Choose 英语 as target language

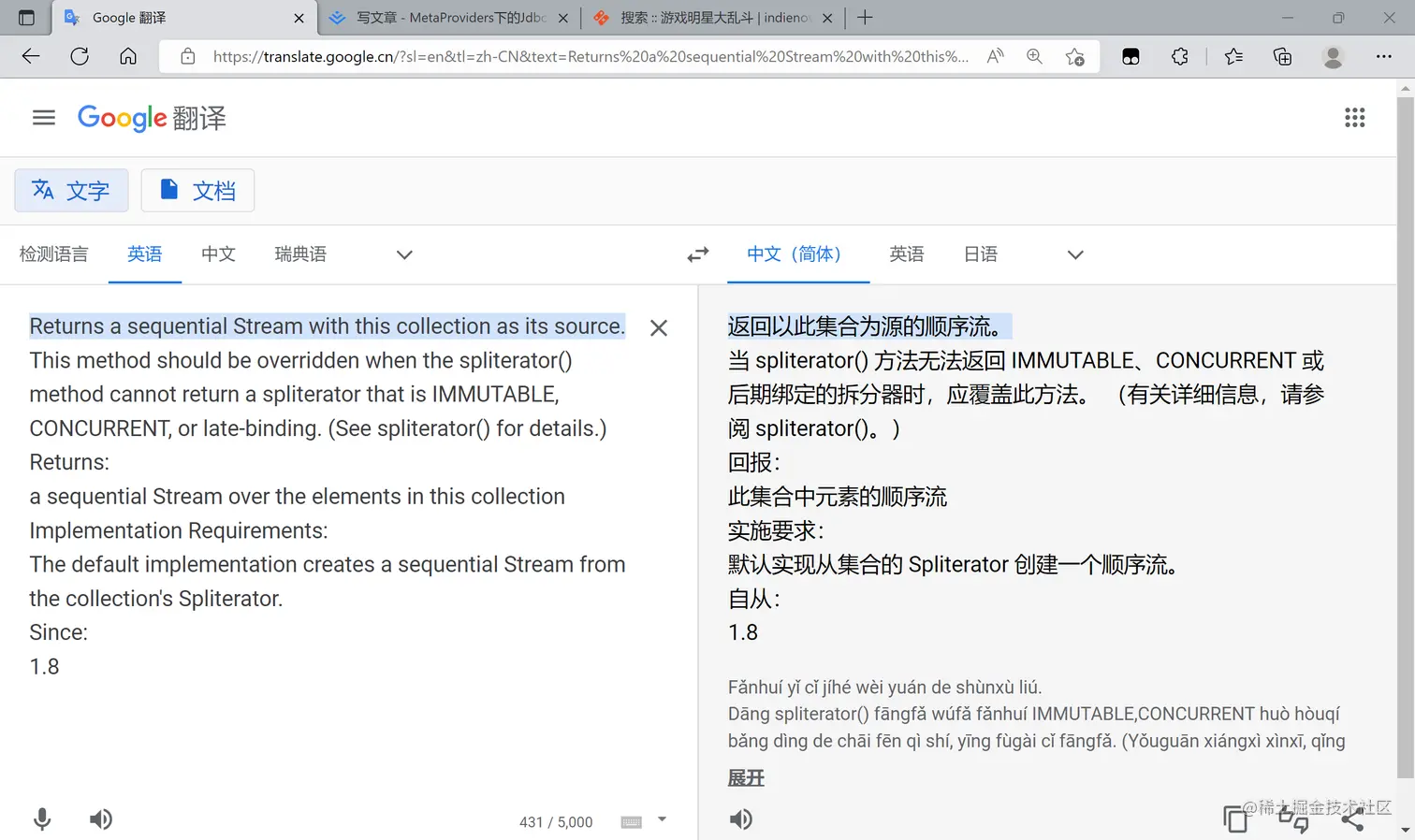[x=907, y=254]
